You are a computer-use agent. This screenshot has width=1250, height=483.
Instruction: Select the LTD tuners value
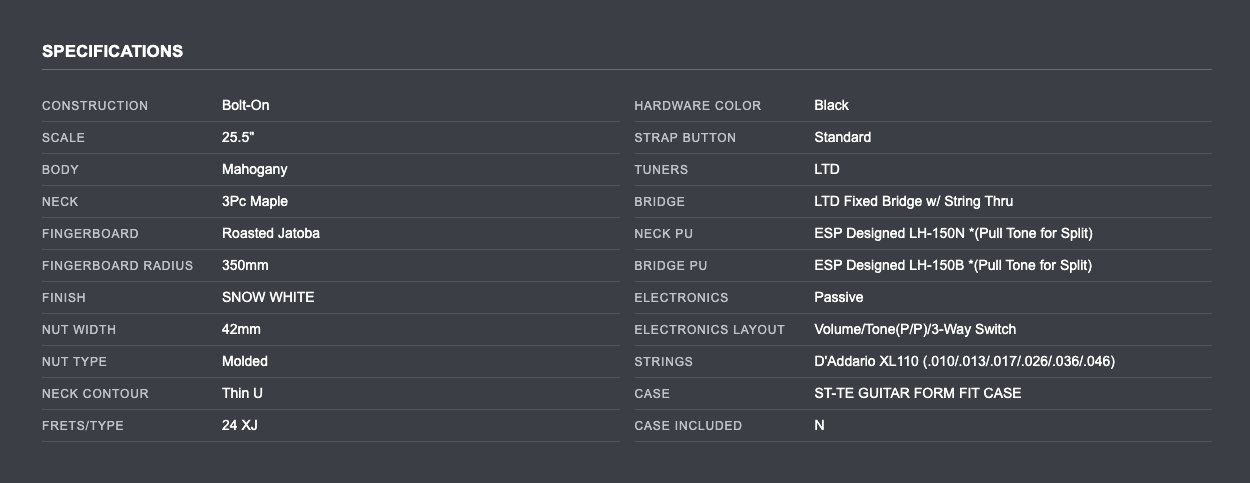[827, 169]
